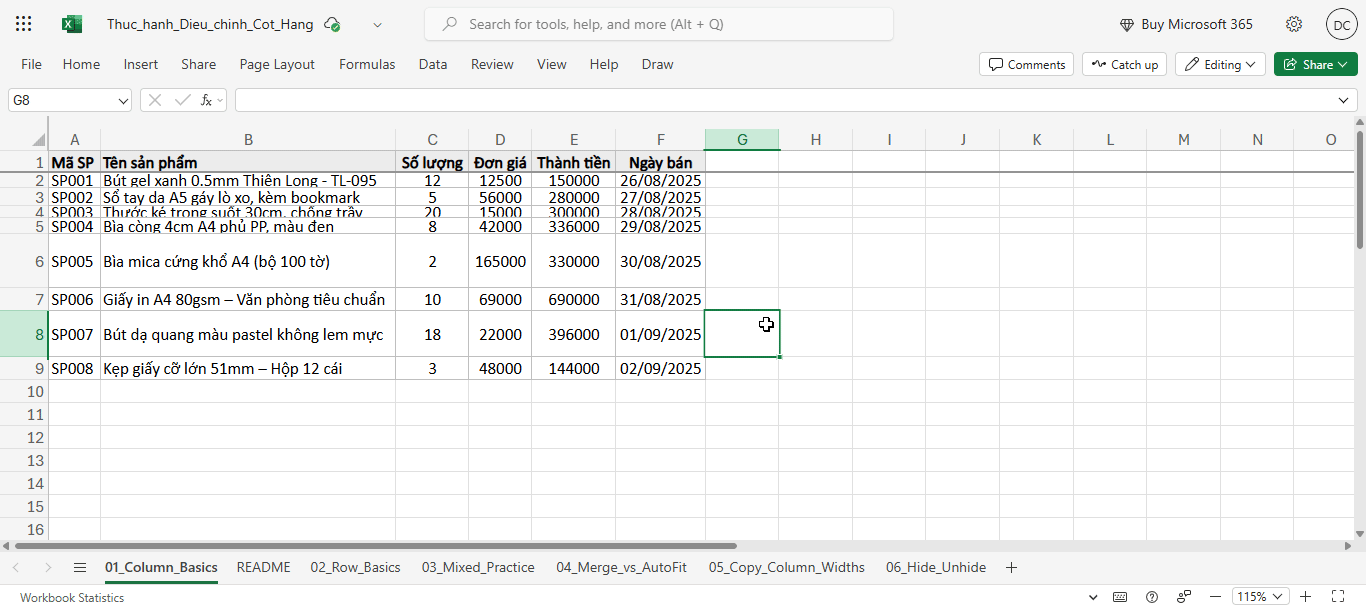This screenshot has width=1366, height=607.
Task: Expand the Name Box dropdown
Action: point(124,100)
